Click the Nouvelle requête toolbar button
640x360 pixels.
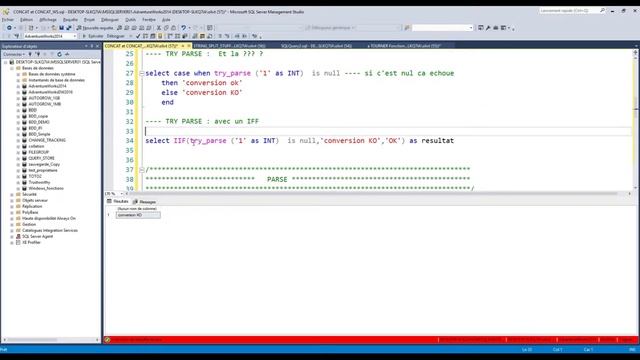(95, 28)
